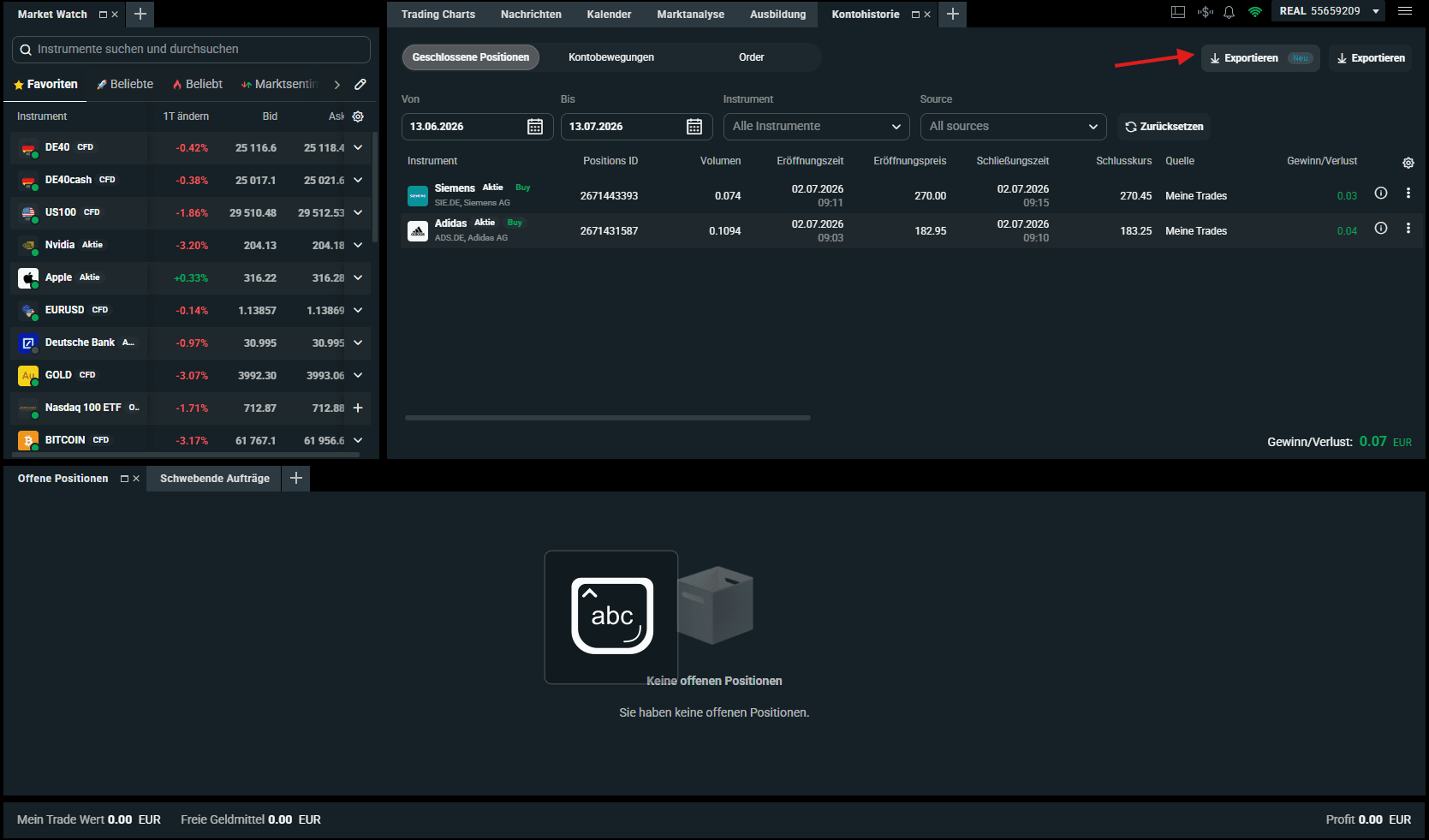Add a new tab next to Market Watch
This screenshot has width=1429, height=840.
[140, 14]
